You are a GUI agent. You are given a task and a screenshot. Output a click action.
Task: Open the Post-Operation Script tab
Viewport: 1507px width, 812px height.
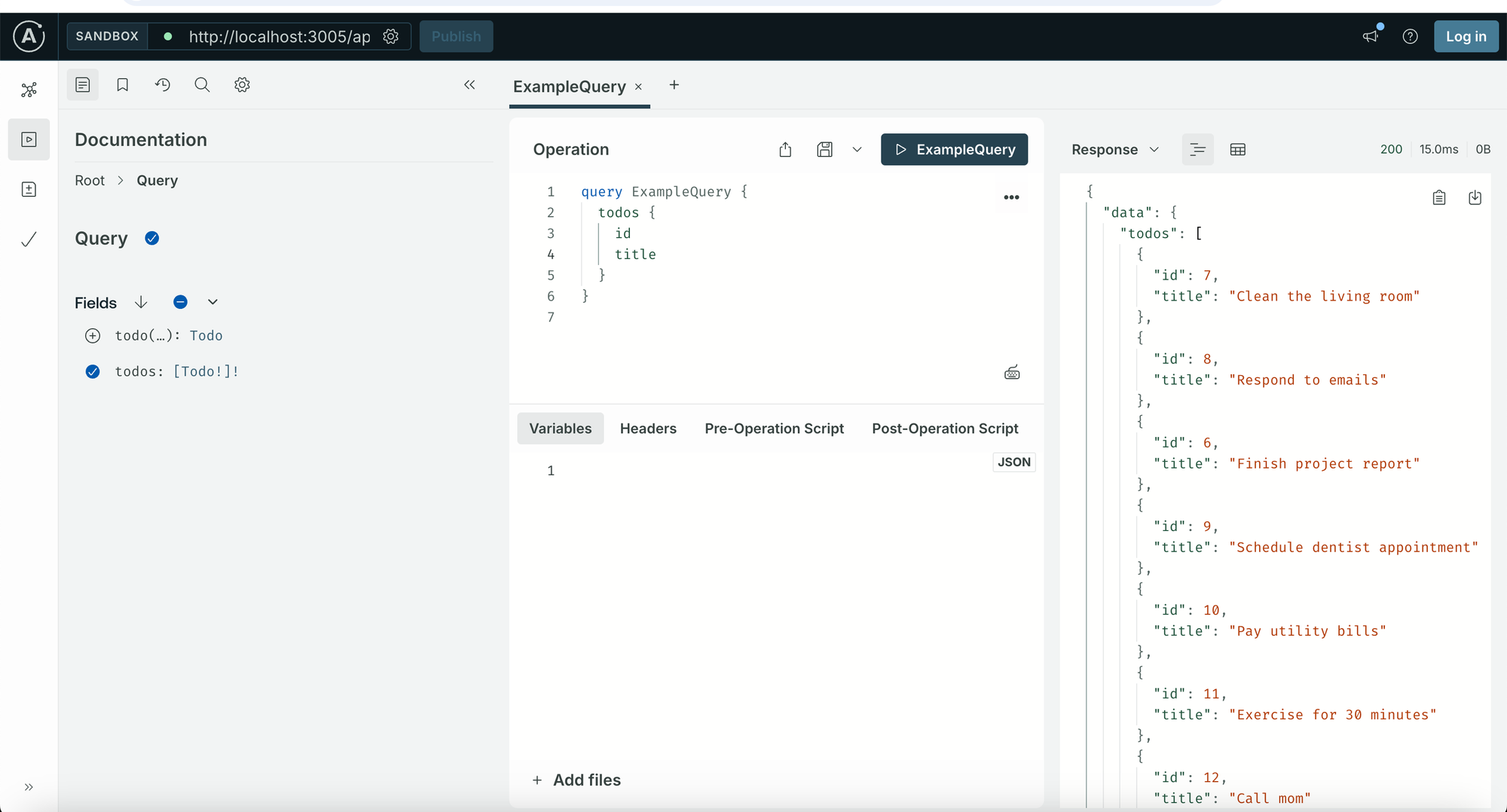(944, 428)
